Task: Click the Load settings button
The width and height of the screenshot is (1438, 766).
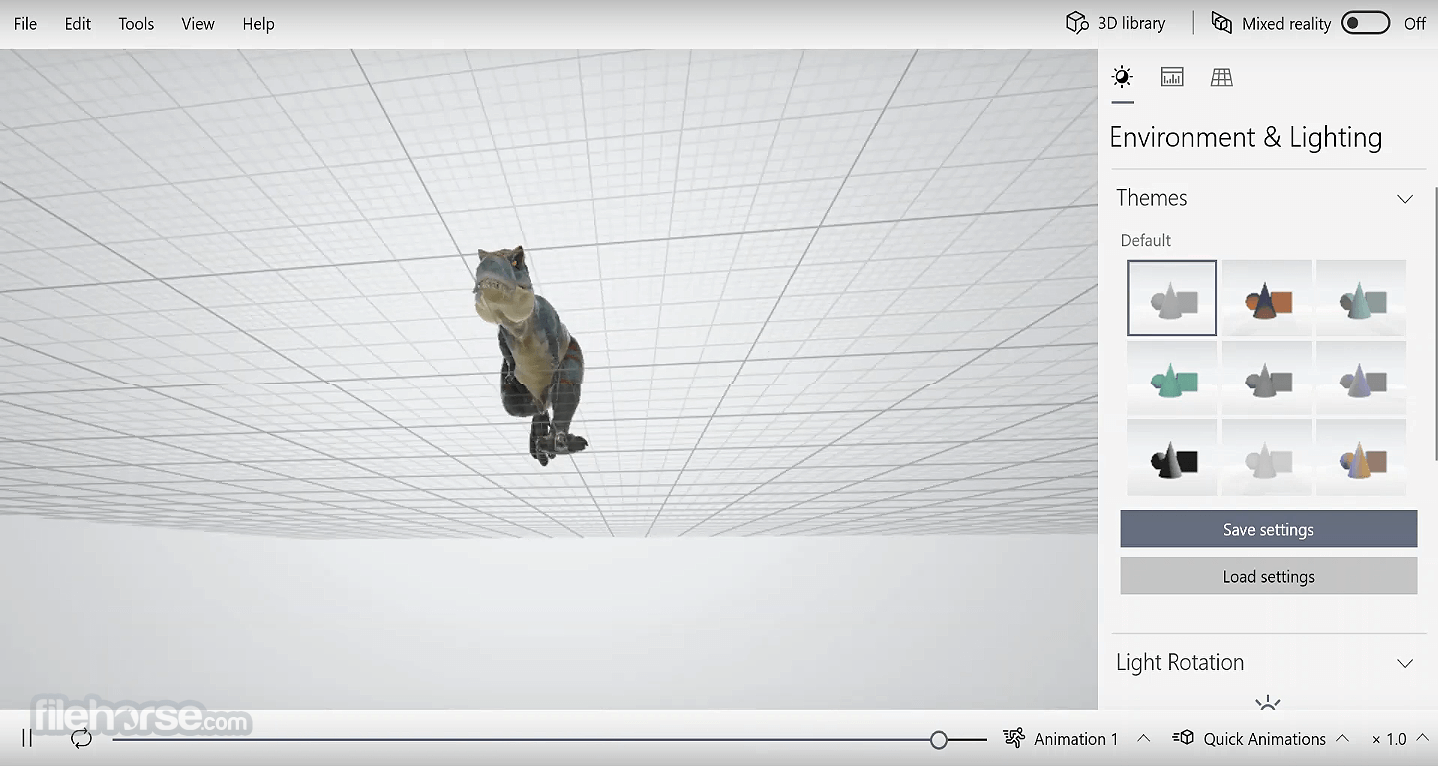Action: pos(1268,576)
